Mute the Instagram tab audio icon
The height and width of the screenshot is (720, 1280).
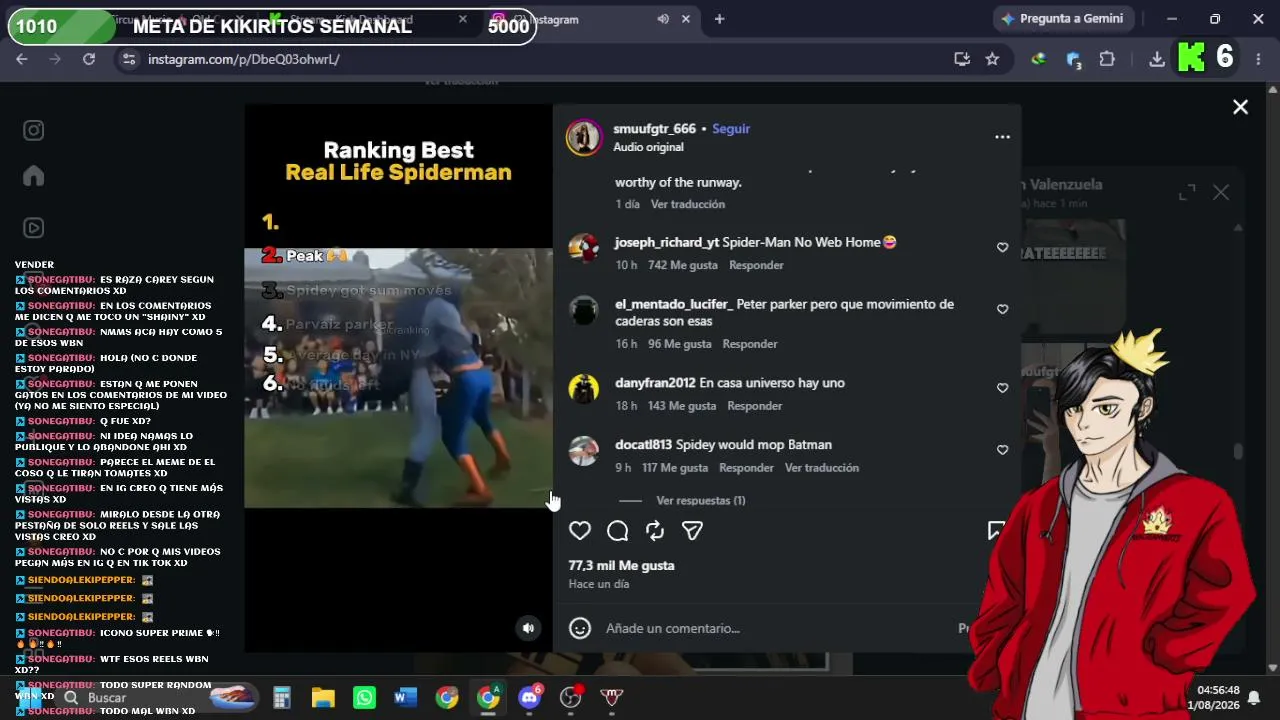663,19
